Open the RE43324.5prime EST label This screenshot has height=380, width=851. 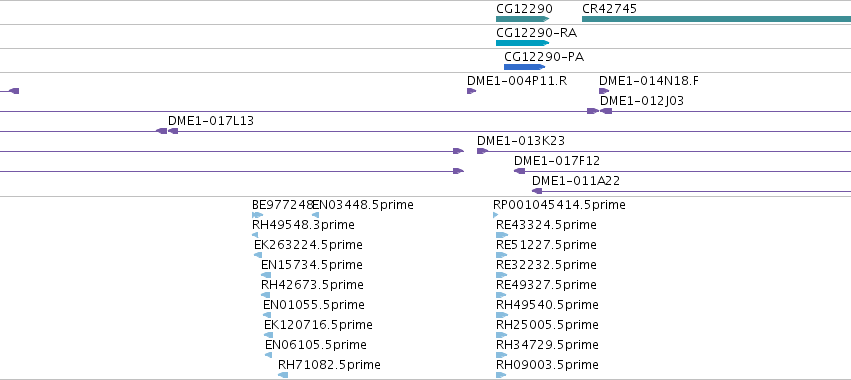546,225
